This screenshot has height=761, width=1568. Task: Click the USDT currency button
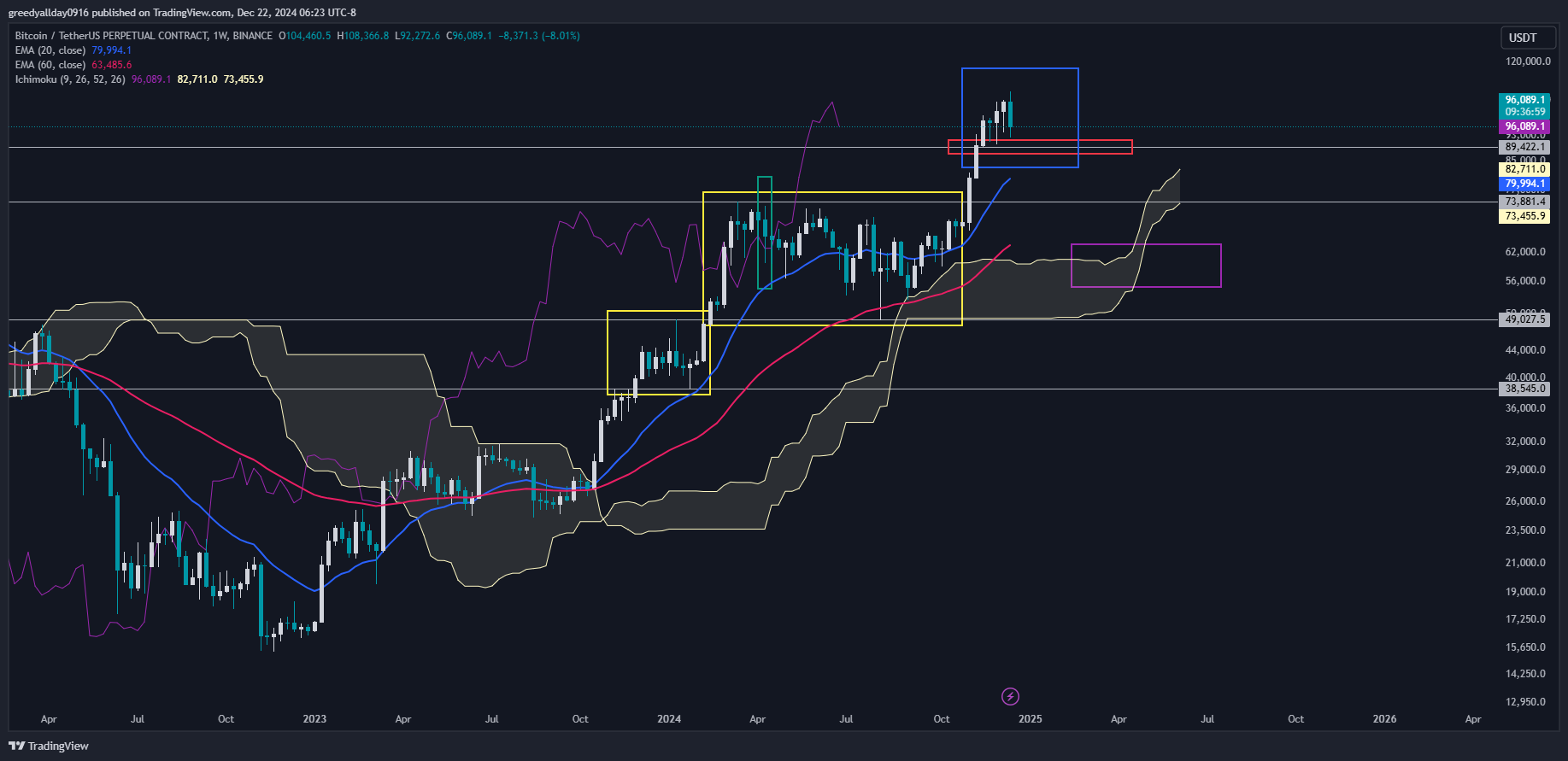coord(1528,38)
